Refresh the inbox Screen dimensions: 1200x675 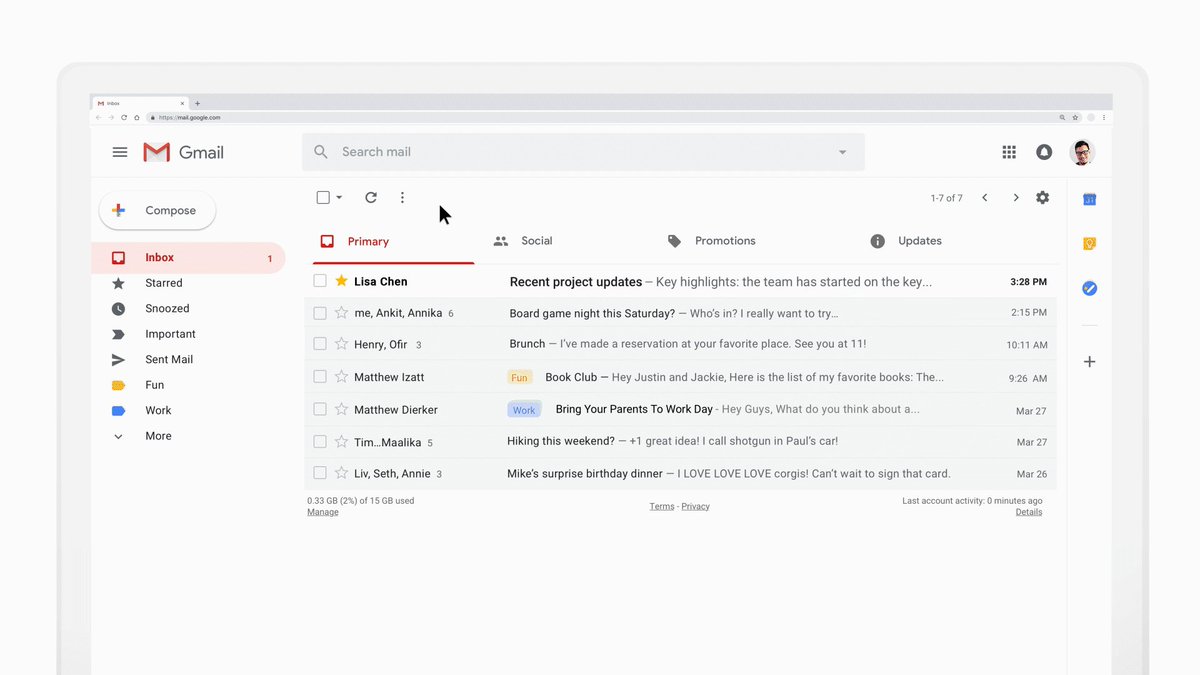click(x=371, y=197)
